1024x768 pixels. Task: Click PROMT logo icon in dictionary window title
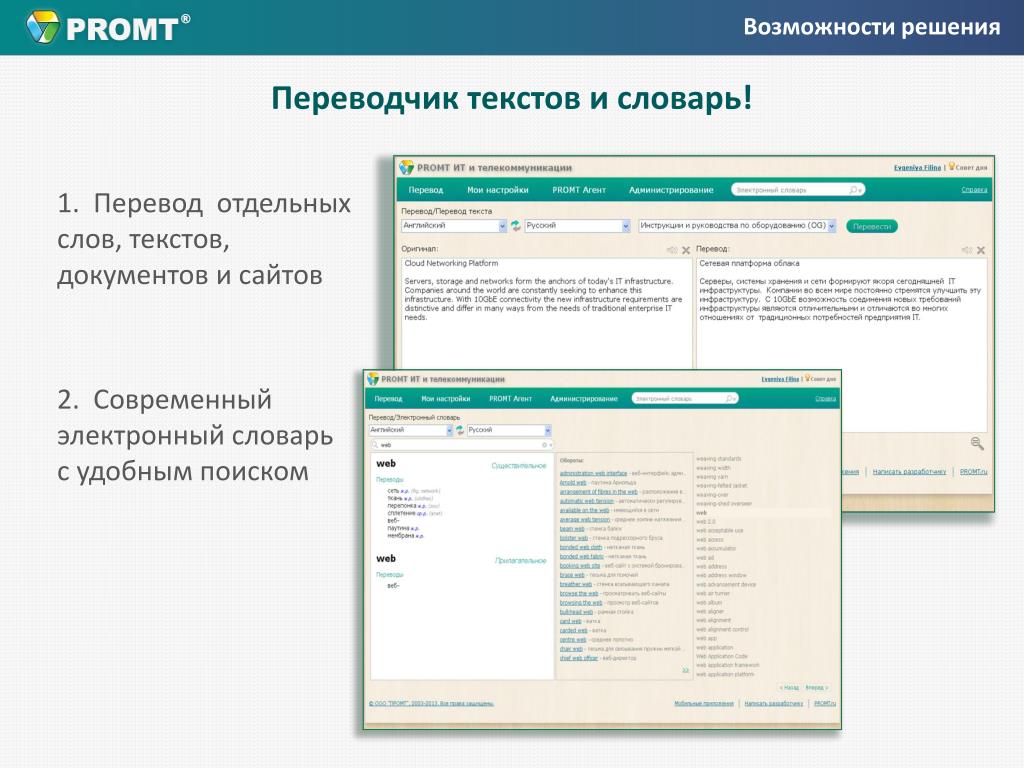(x=373, y=379)
